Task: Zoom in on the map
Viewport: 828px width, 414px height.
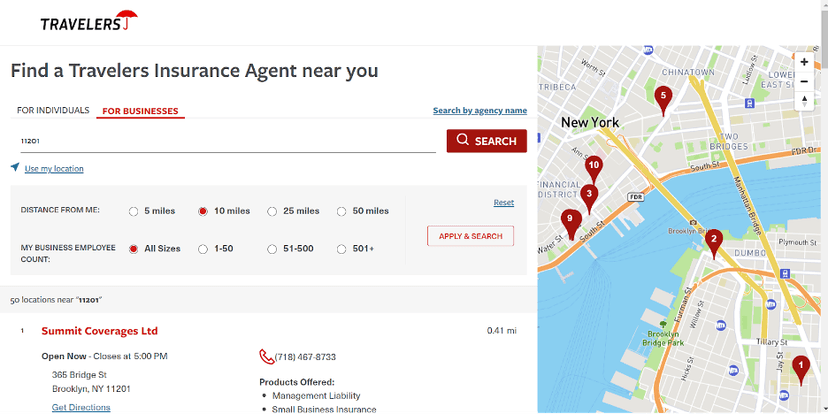Action: coord(804,62)
